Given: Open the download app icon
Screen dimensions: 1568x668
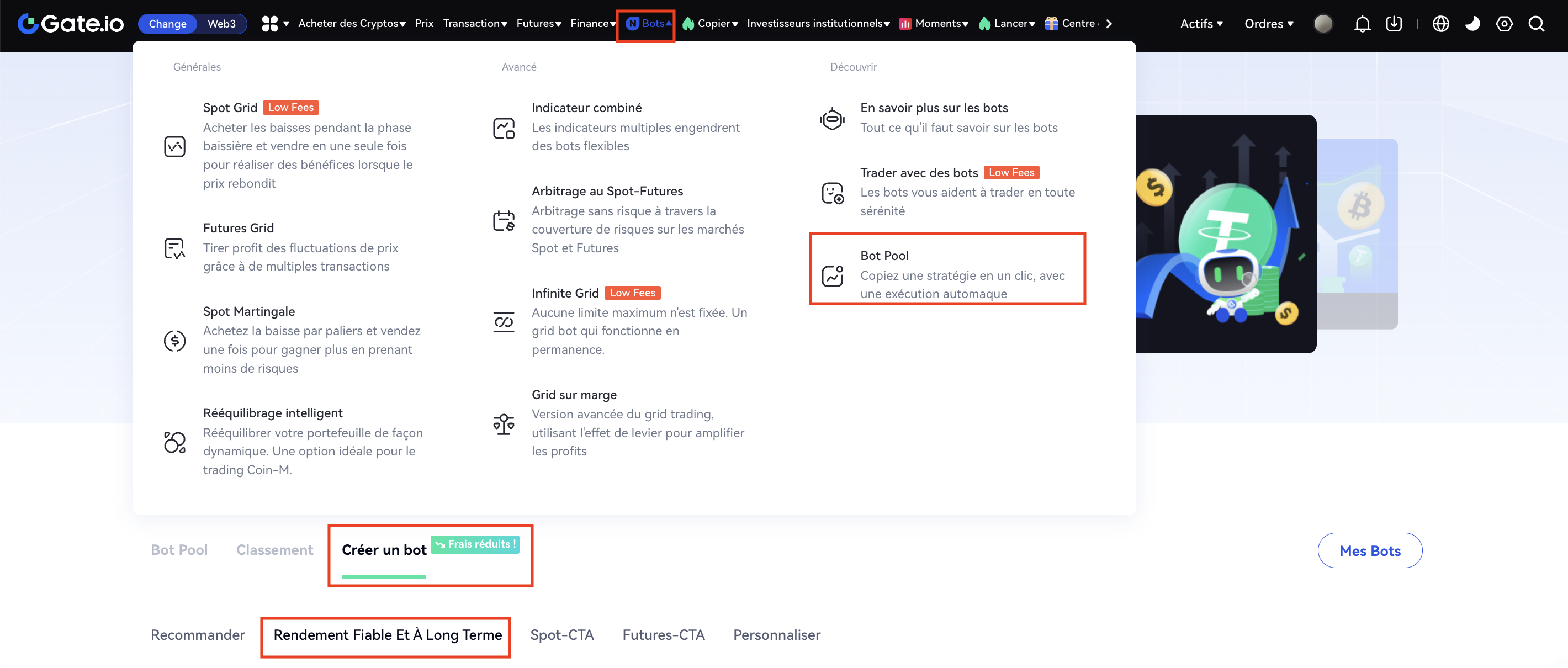Looking at the screenshot, I should click(x=1394, y=24).
